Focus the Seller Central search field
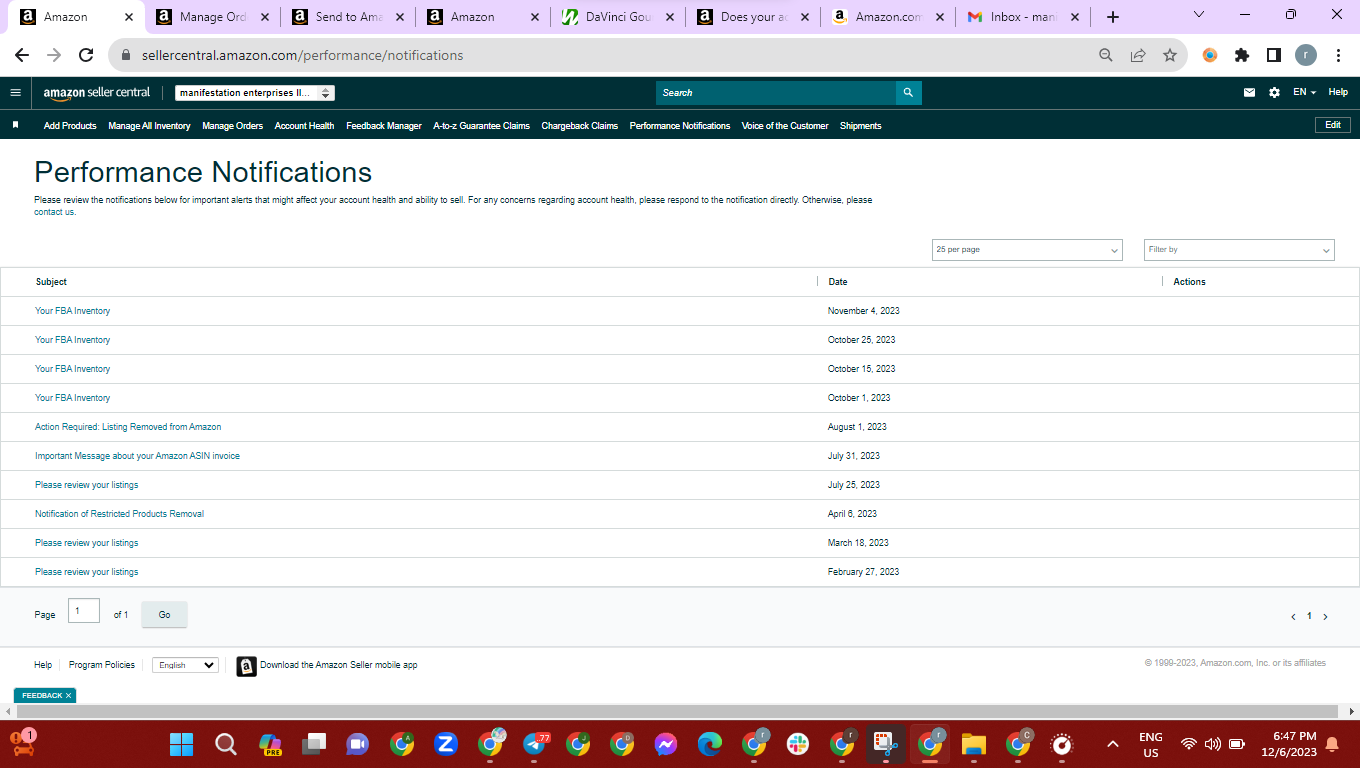 pyautogui.click(x=776, y=93)
